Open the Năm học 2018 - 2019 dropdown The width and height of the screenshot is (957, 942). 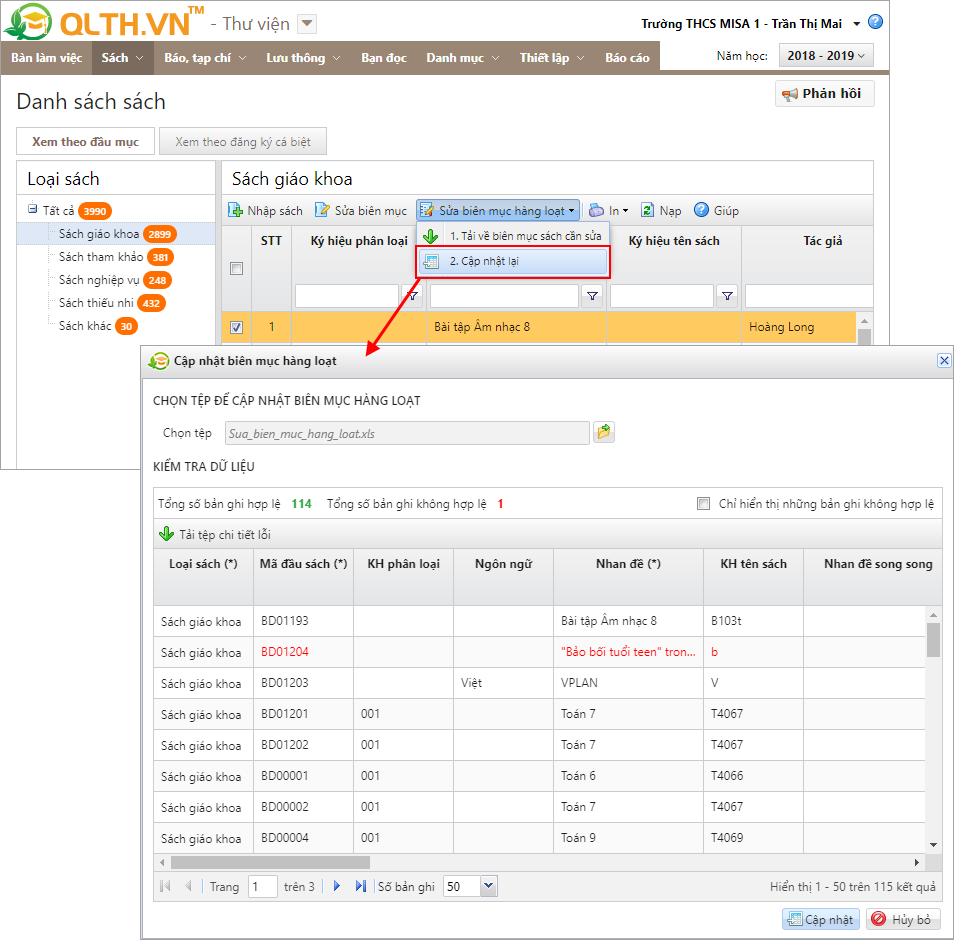826,56
